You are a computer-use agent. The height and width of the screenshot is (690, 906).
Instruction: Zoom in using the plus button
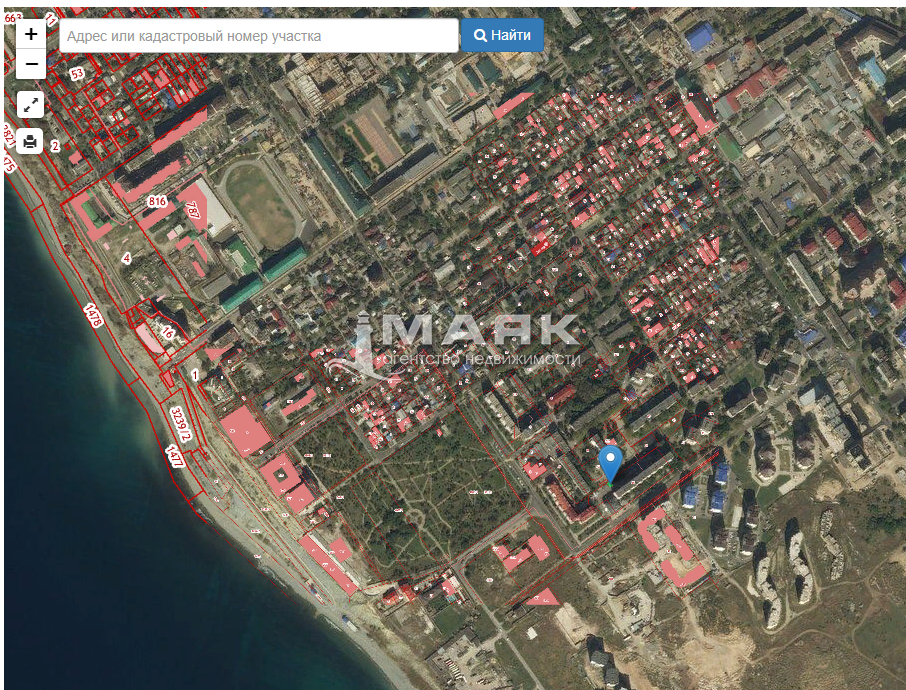31,34
